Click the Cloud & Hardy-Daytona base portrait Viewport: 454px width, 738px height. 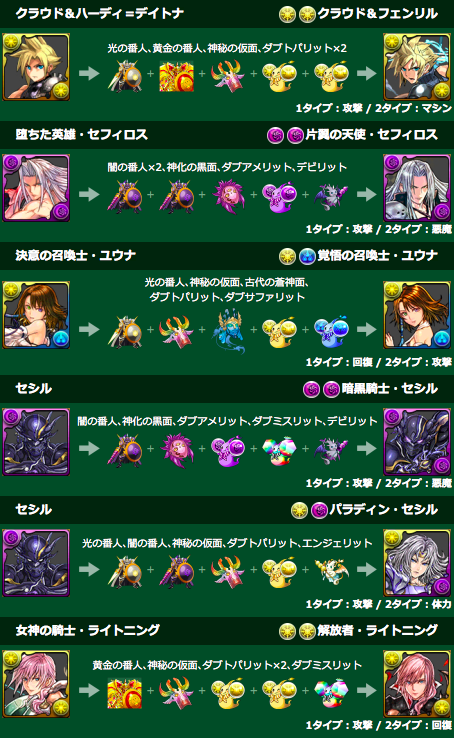[36, 67]
